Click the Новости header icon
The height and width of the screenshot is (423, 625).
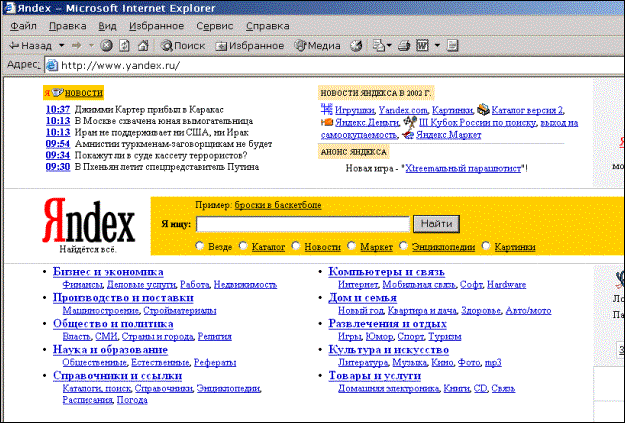pos(58,92)
